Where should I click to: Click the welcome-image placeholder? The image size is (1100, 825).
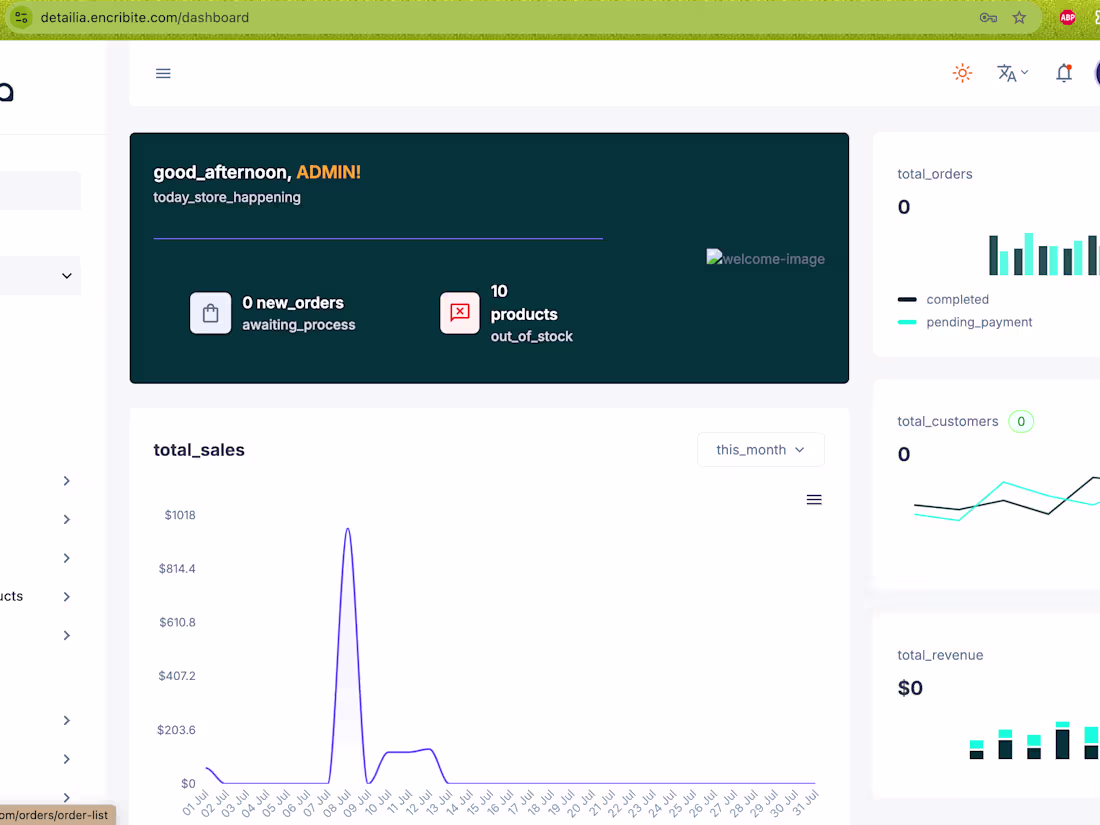click(x=765, y=259)
